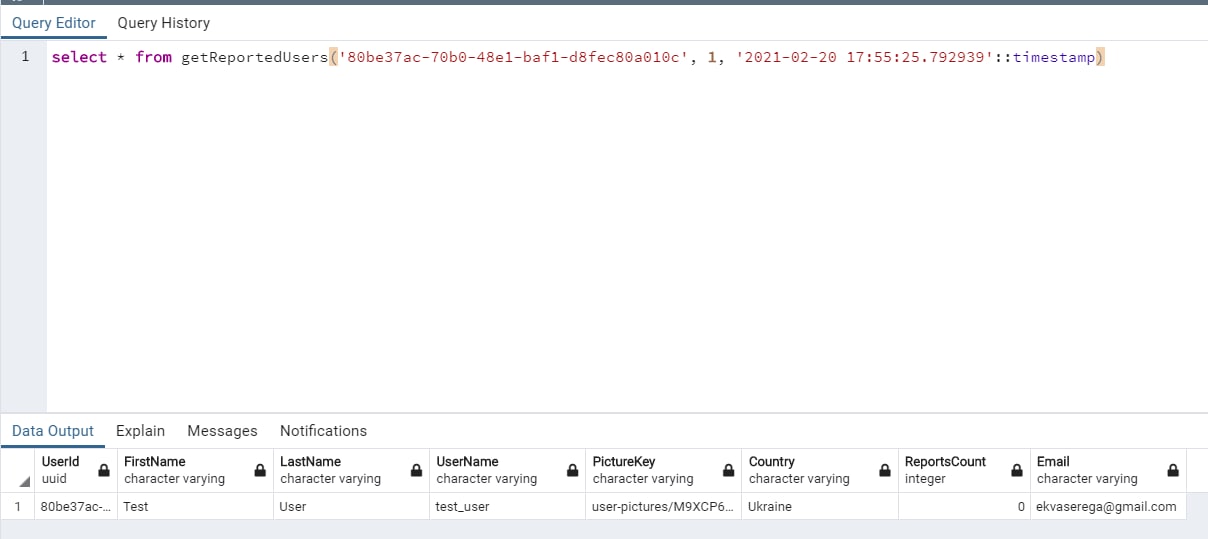
Task: Select result row number 1
Action: click(18, 506)
